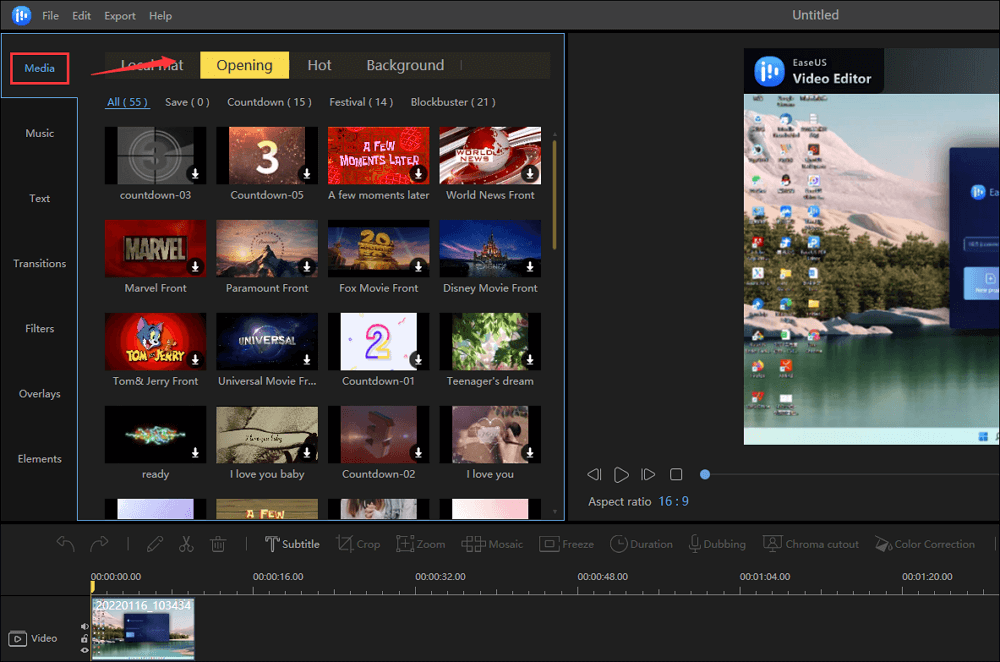
Task: Step to previous frame in preview
Action: [x=594, y=474]
